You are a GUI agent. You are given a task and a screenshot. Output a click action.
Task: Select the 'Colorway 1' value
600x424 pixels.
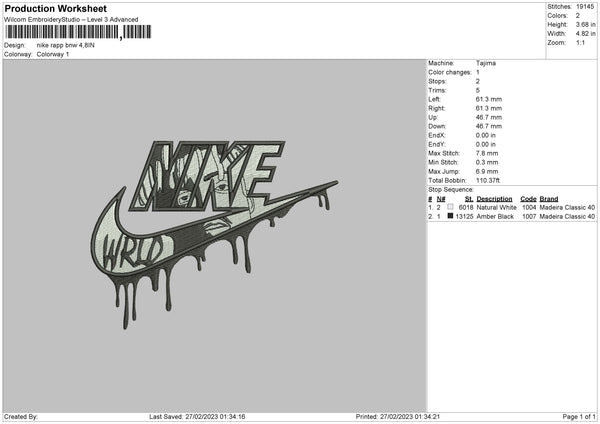[53, 54]
